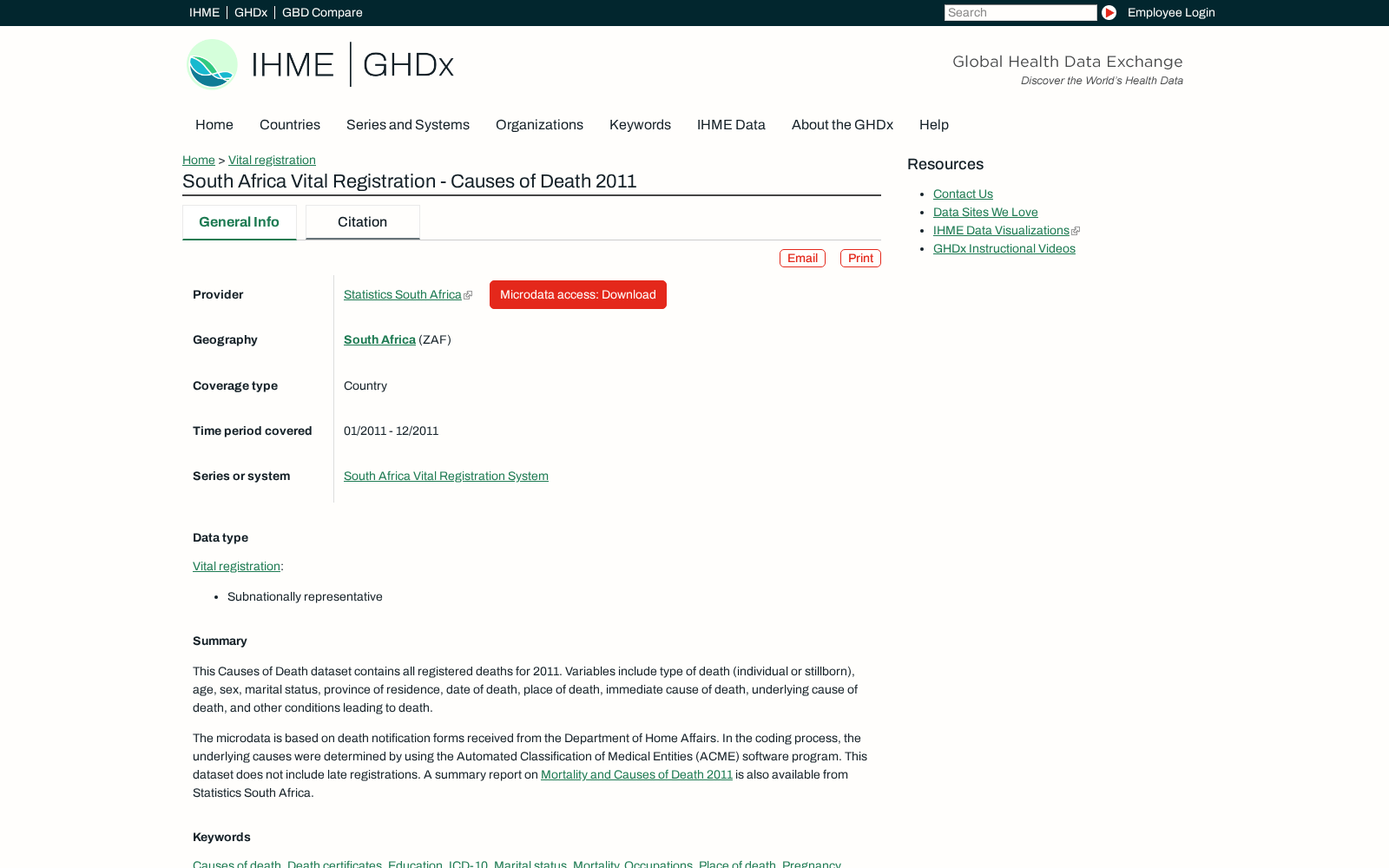The height and width of the screenshot is (868, 1389).
Task: Open Contact Us in Resources
Action: coord(963,194)
